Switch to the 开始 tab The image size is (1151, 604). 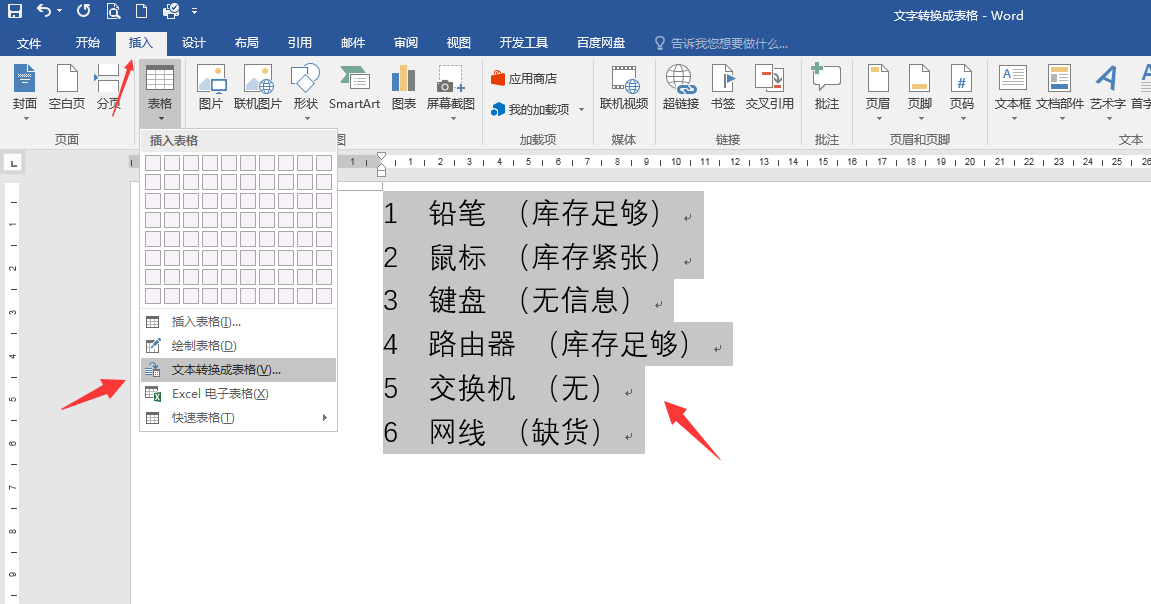point(87,43)
